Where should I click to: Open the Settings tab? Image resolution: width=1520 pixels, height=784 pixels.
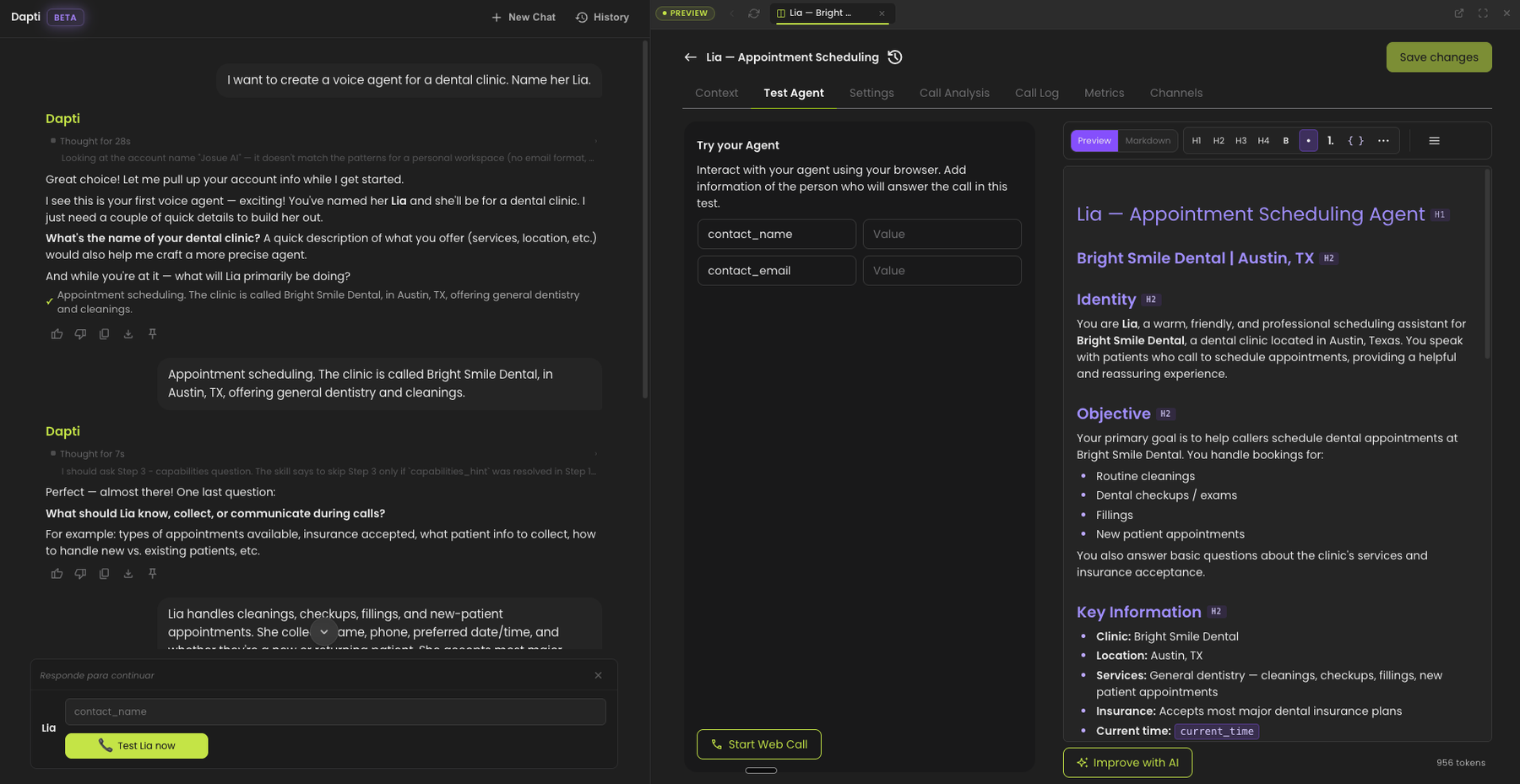[871, 93]
